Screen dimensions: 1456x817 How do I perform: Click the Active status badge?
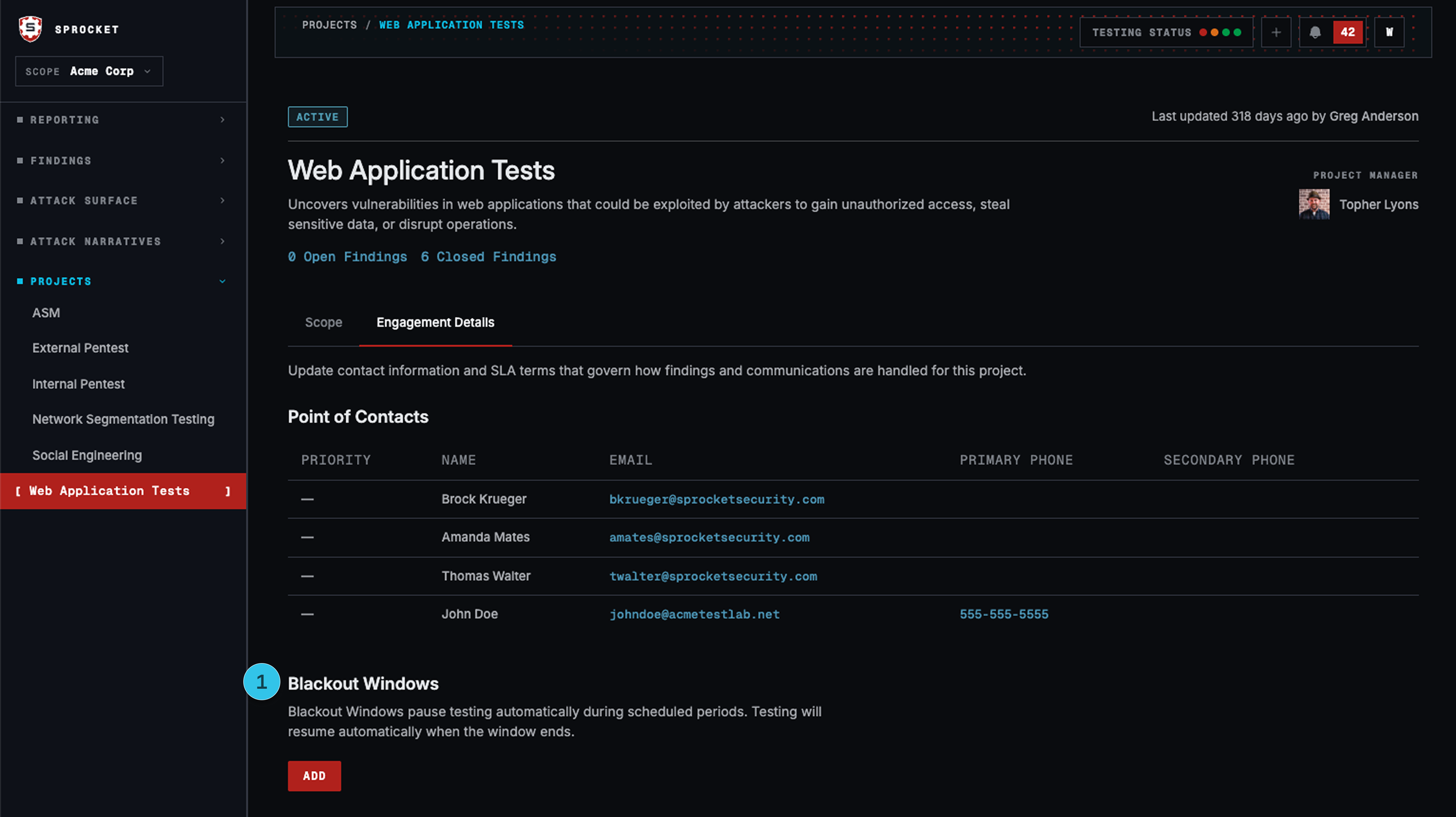point(318,117)
